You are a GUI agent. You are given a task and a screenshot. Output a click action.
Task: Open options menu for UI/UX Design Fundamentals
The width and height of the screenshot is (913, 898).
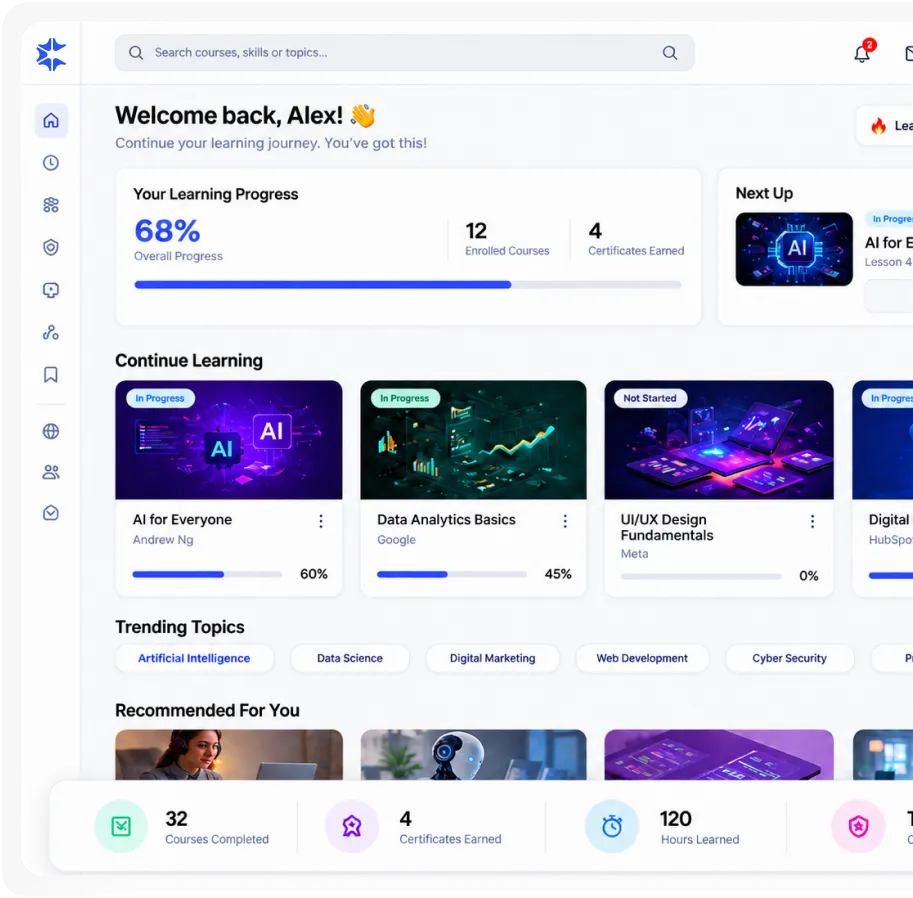[x=812, y=521]
